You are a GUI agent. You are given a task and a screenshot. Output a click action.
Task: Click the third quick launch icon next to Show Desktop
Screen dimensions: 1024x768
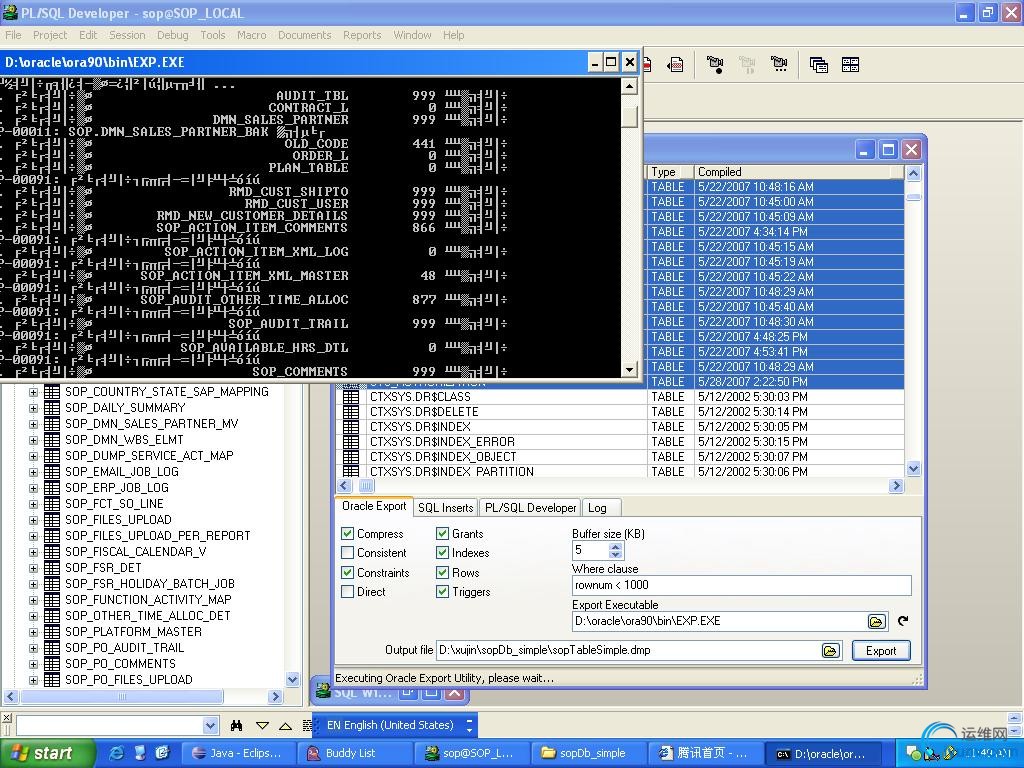click(x=162, y=753)
